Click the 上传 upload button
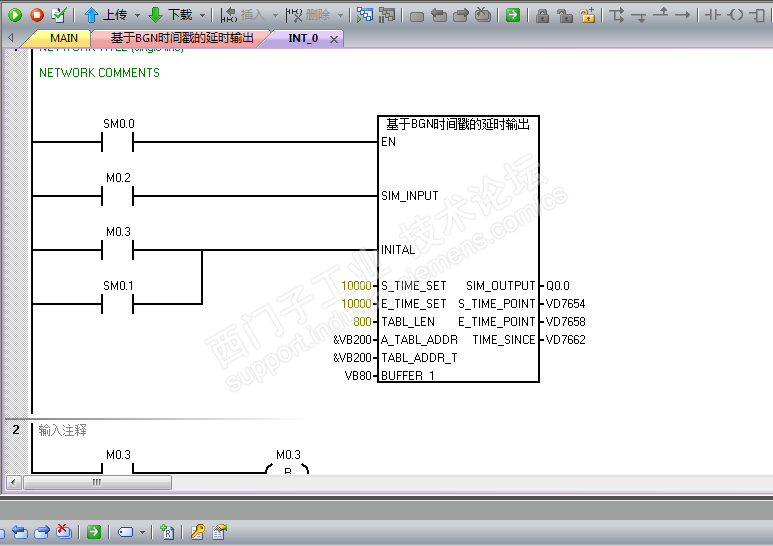Viewport: 773px width, 546px height. click(105, 15)
